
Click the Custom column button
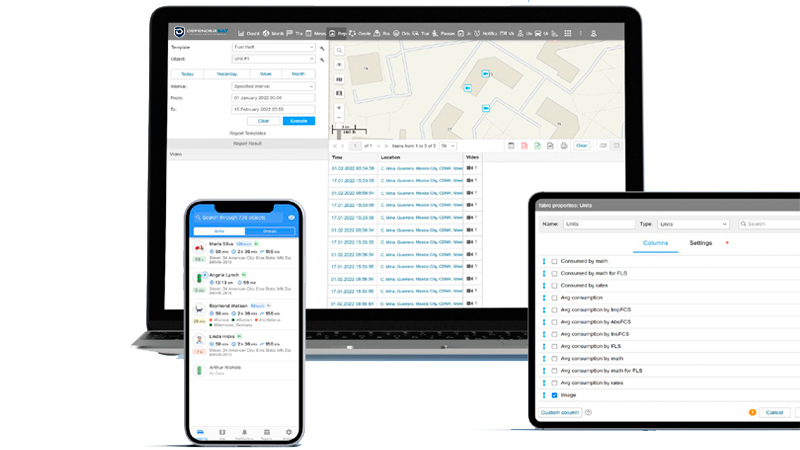(560, 412)
